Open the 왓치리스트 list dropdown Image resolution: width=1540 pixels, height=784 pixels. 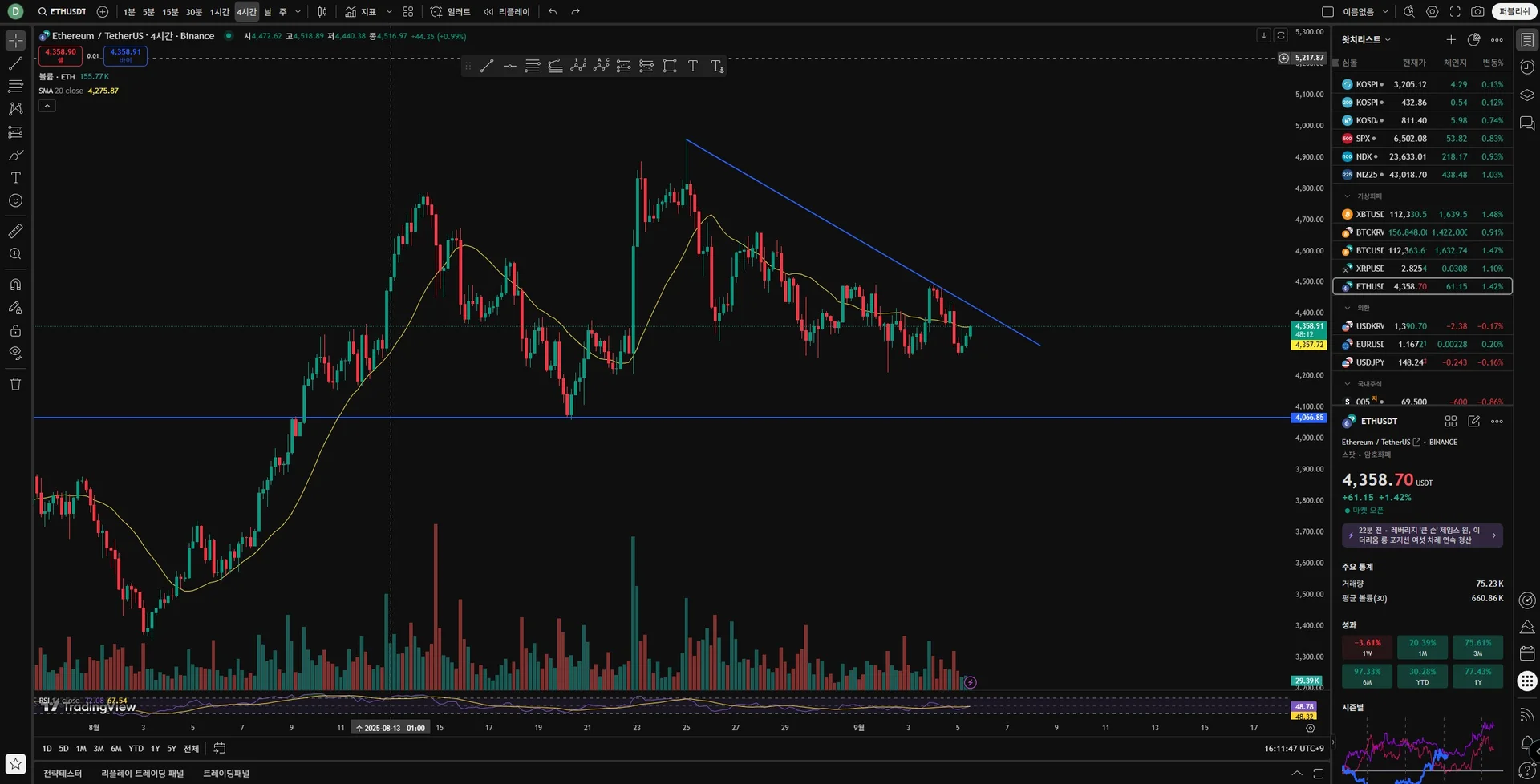pos(1367,39)
